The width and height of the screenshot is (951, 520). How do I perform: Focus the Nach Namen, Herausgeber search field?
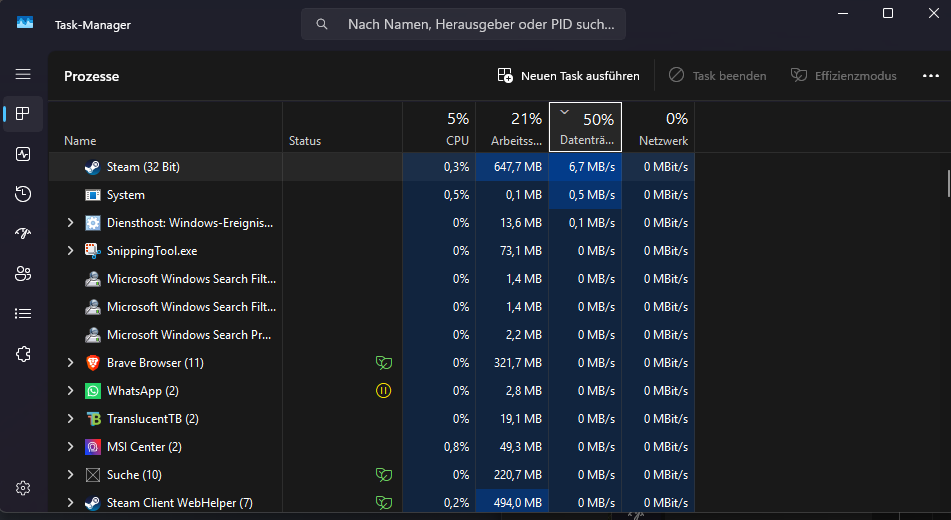coord(463,24)
